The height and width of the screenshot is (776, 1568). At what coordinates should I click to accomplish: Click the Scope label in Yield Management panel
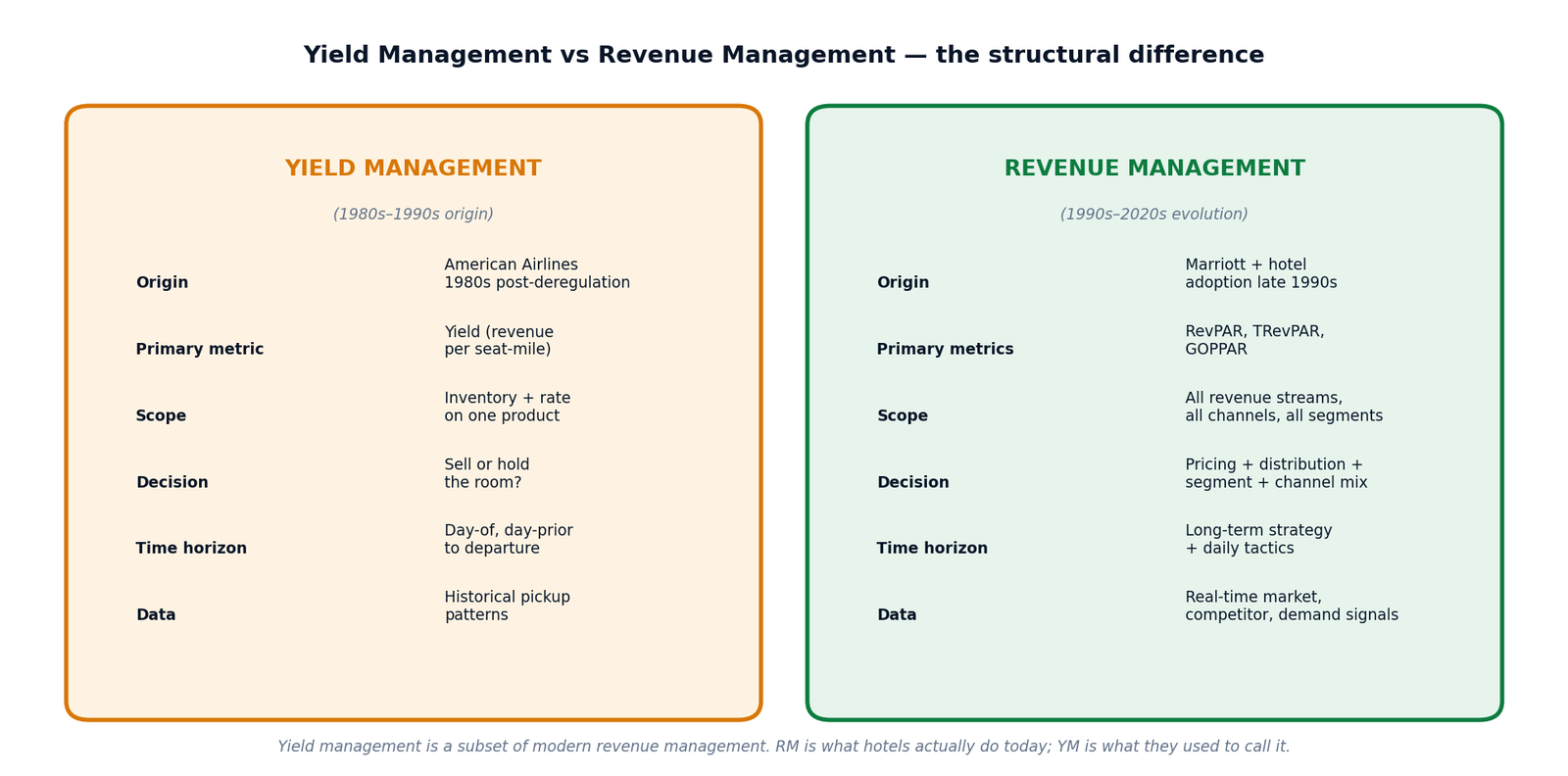pyautogui.click(x=161, y=416)
